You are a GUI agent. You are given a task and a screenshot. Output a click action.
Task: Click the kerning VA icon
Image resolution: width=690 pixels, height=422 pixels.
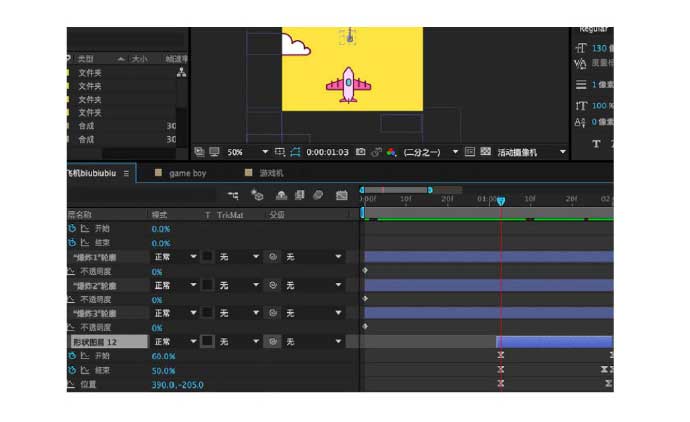pos(581,64)
